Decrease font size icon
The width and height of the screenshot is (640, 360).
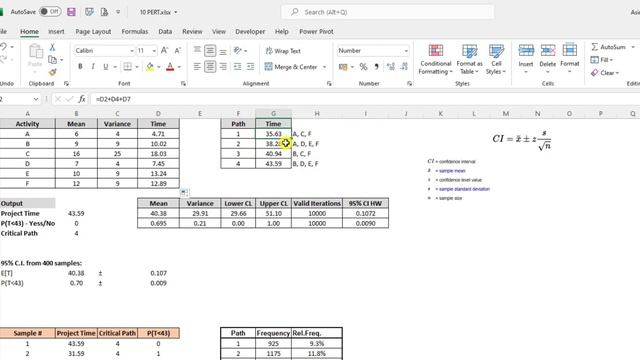[178, 51]
